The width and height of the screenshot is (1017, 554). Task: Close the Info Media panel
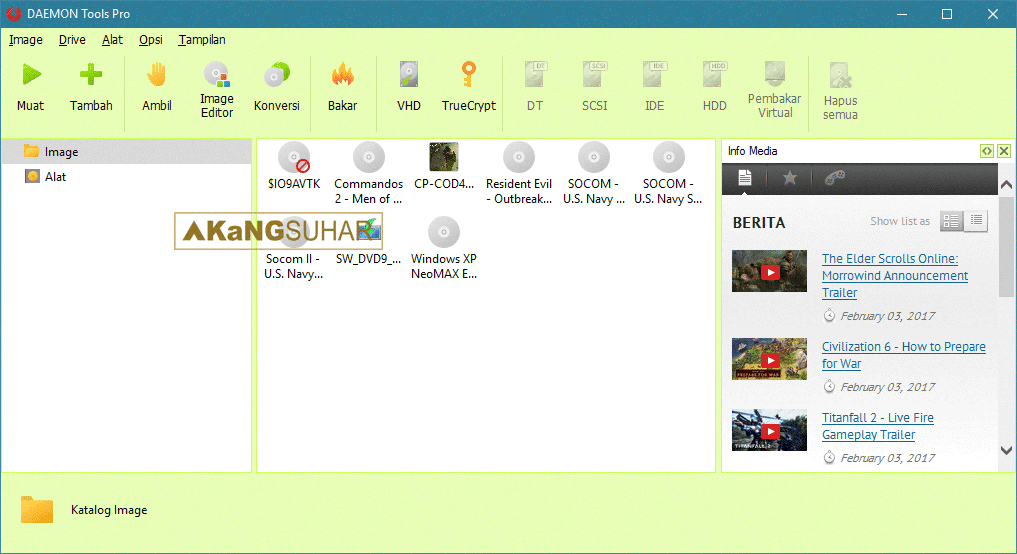tap(1004, 151)
